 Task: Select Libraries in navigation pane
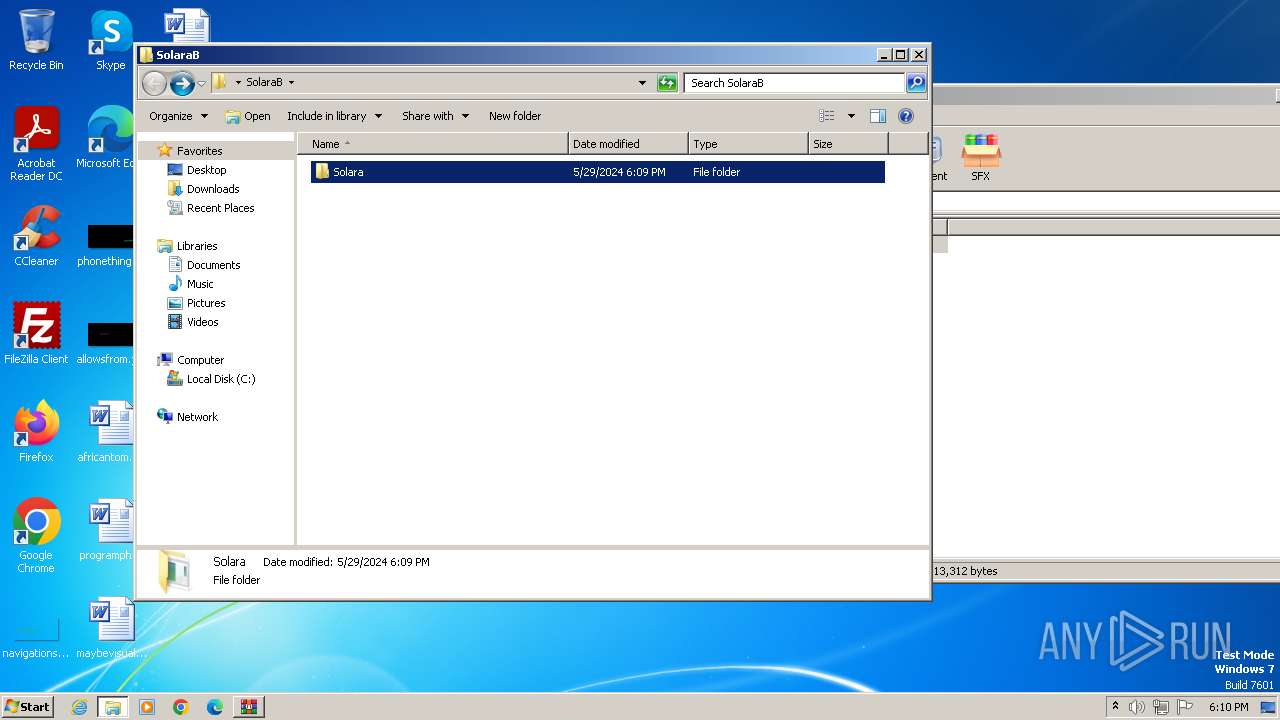pos(196,246)
